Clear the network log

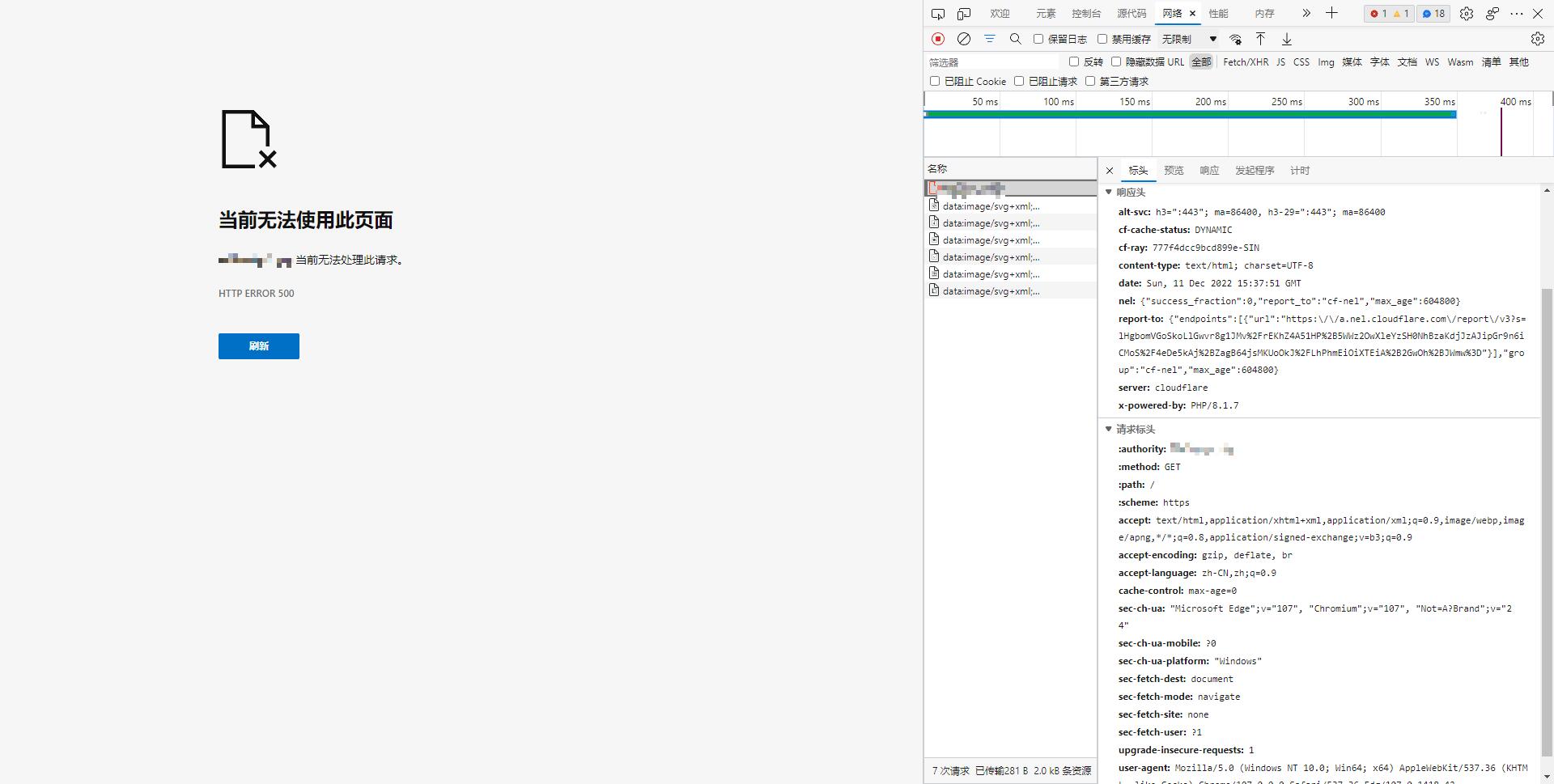[964, 39]
